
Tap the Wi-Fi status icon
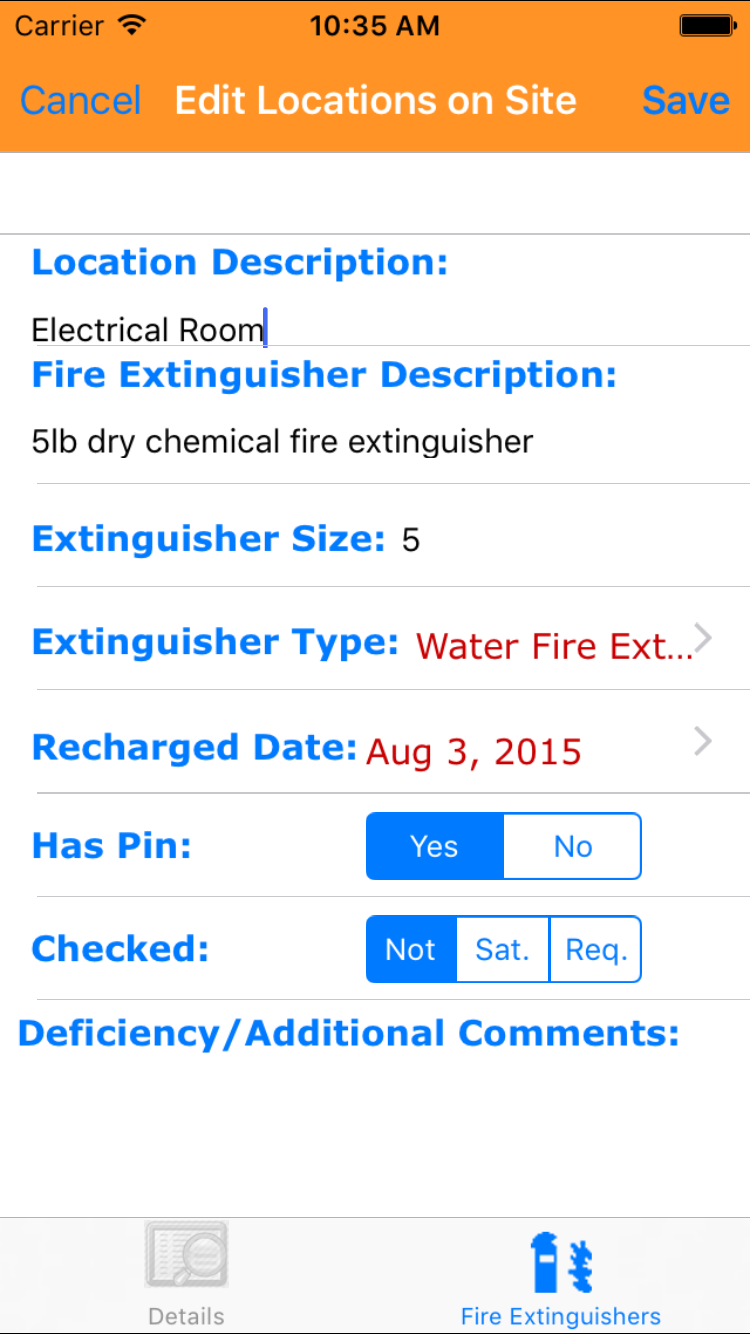[x=131, y=26]
